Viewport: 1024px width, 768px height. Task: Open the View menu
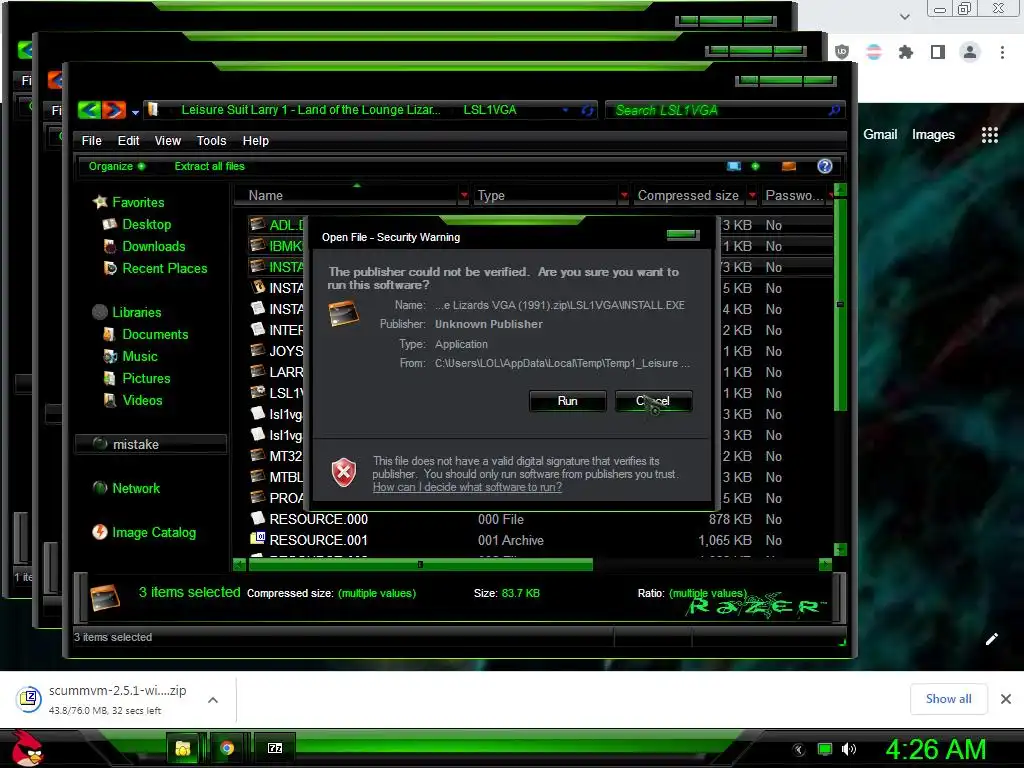tap(167, 140)
